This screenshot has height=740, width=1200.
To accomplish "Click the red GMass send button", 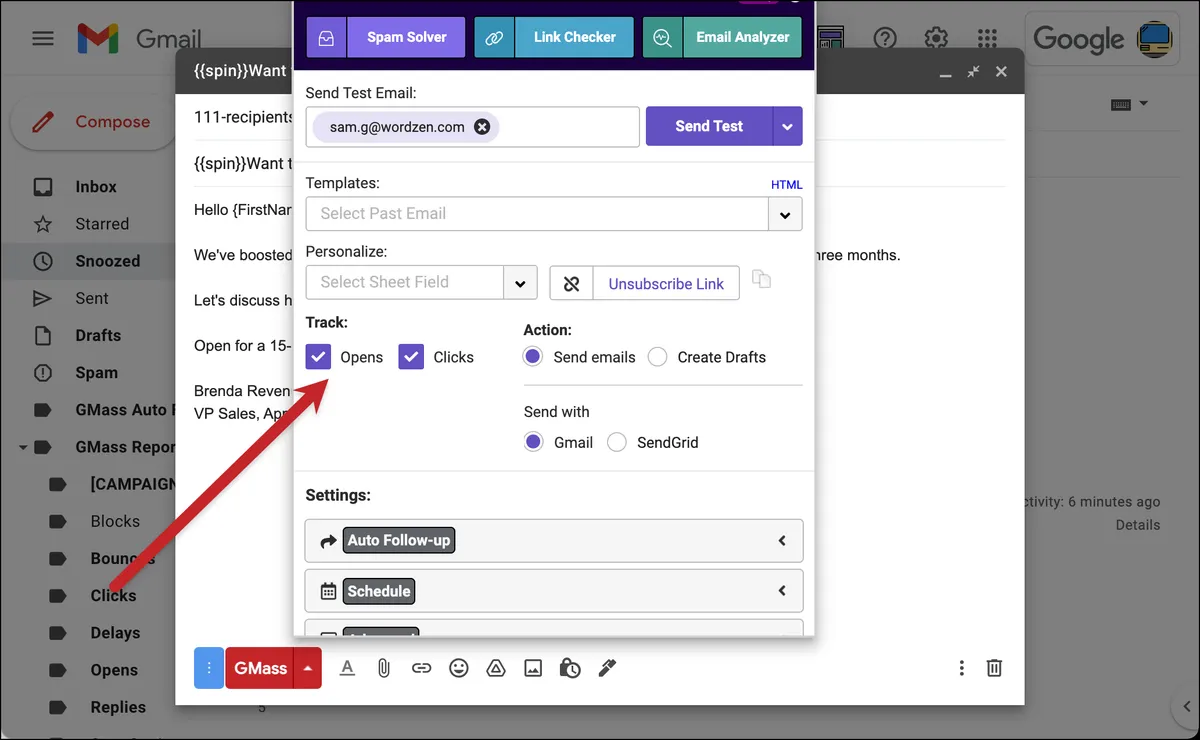I will [260, 668].
